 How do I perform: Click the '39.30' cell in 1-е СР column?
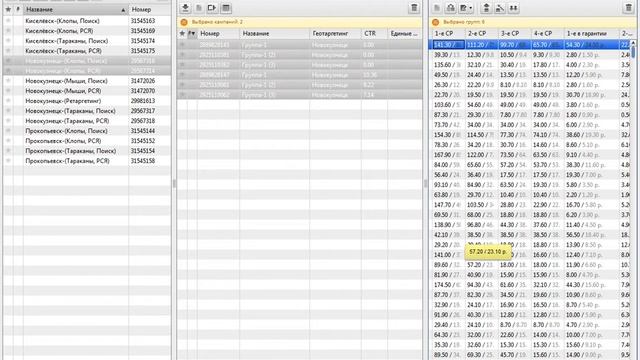(x=448, y=55)
